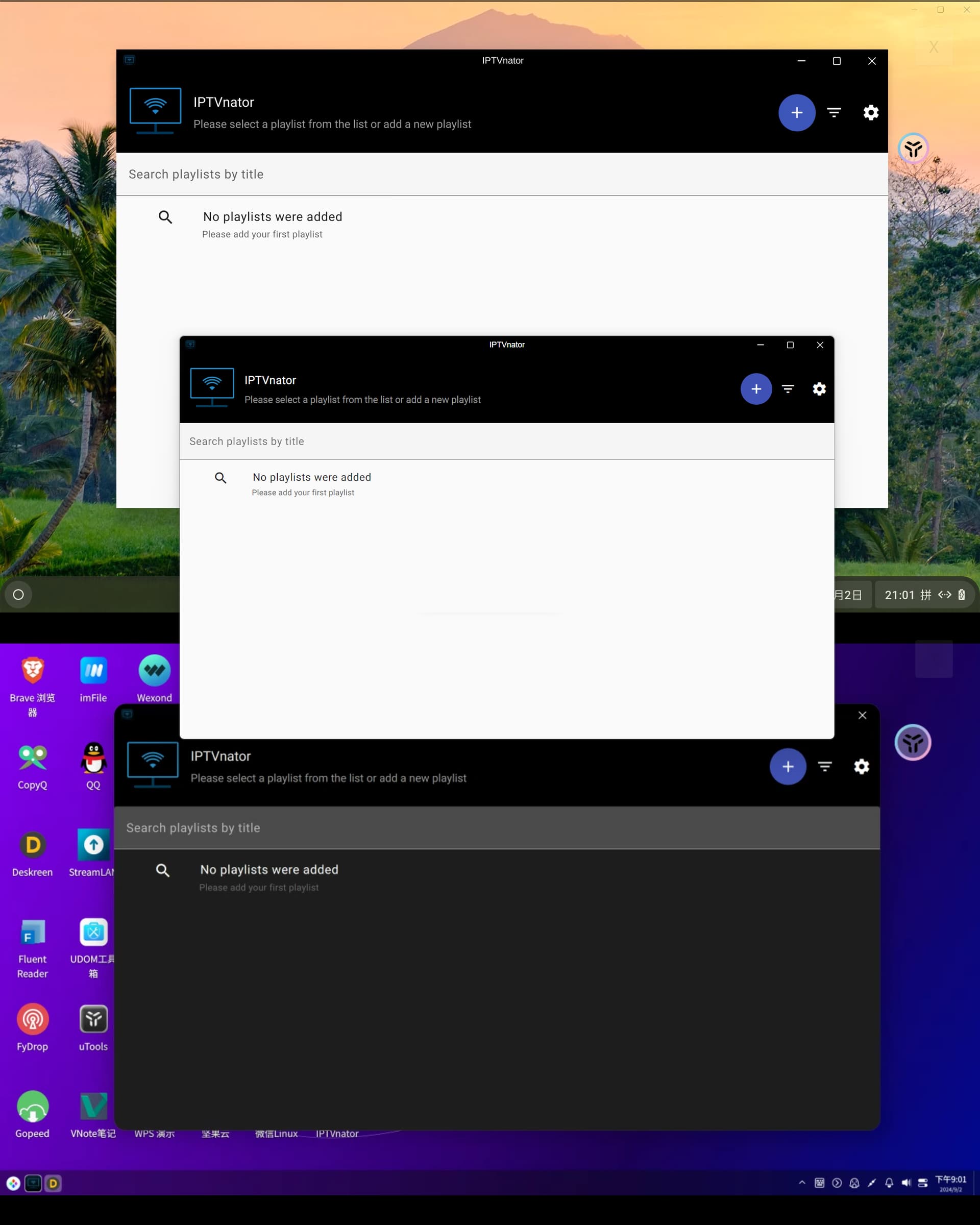Screen dimensions: 980x1225
Task: Click add playlist plus button in dark-themed window
Action: 788,767
